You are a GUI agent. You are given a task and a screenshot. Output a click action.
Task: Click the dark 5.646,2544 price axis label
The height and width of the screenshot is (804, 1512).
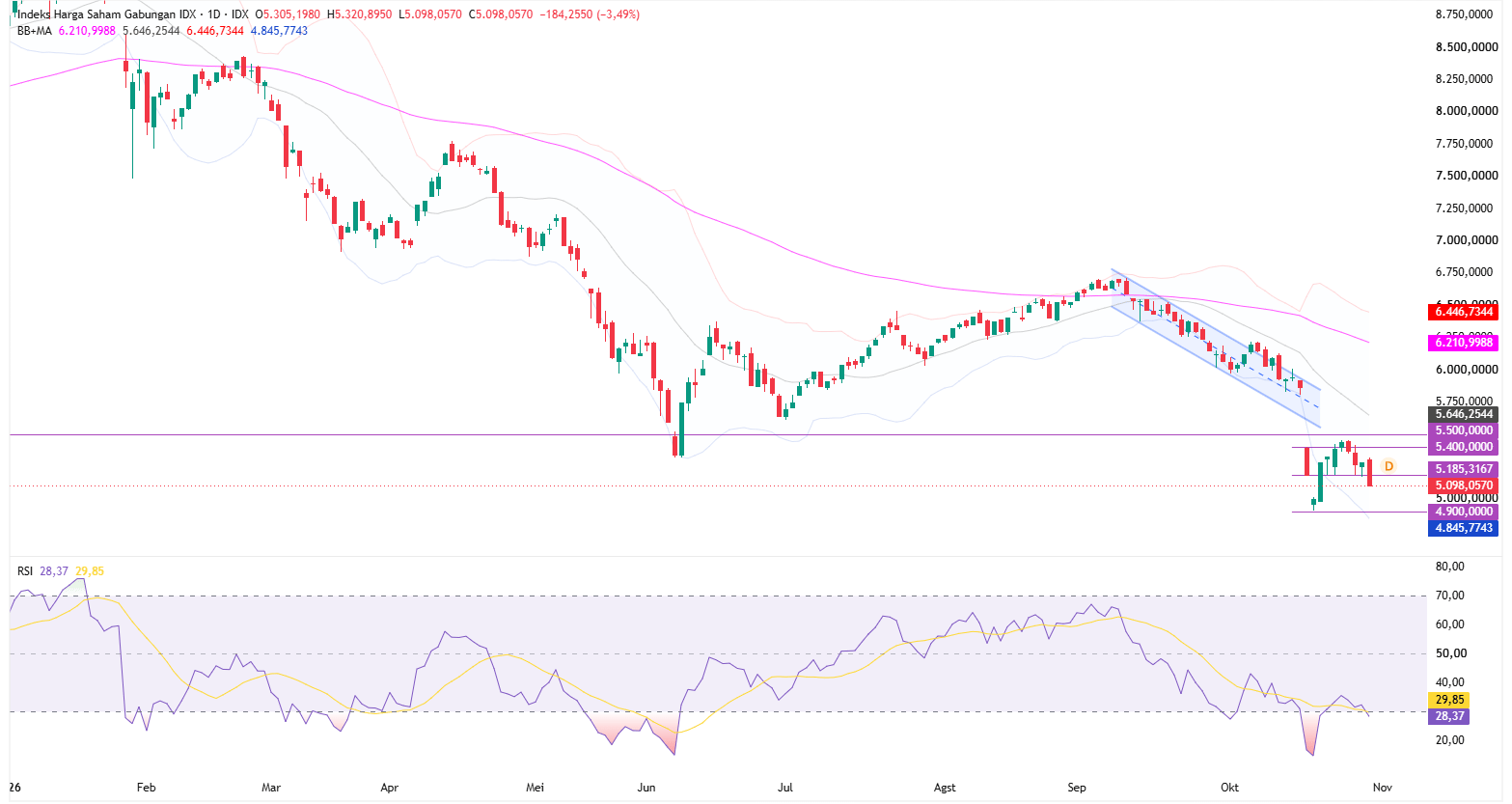coord(1463,414)
